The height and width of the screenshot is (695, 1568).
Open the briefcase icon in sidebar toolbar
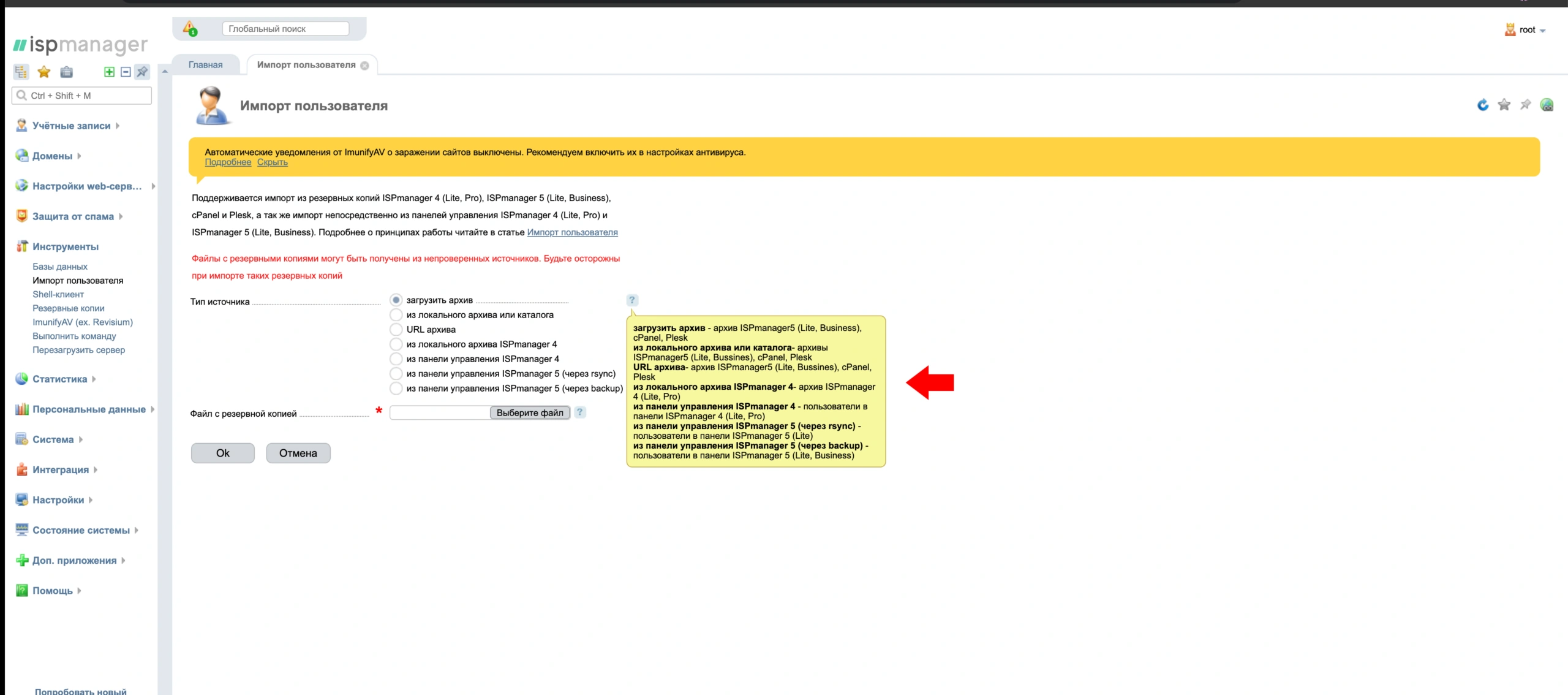pyautogui.click(x=66, y=72)
